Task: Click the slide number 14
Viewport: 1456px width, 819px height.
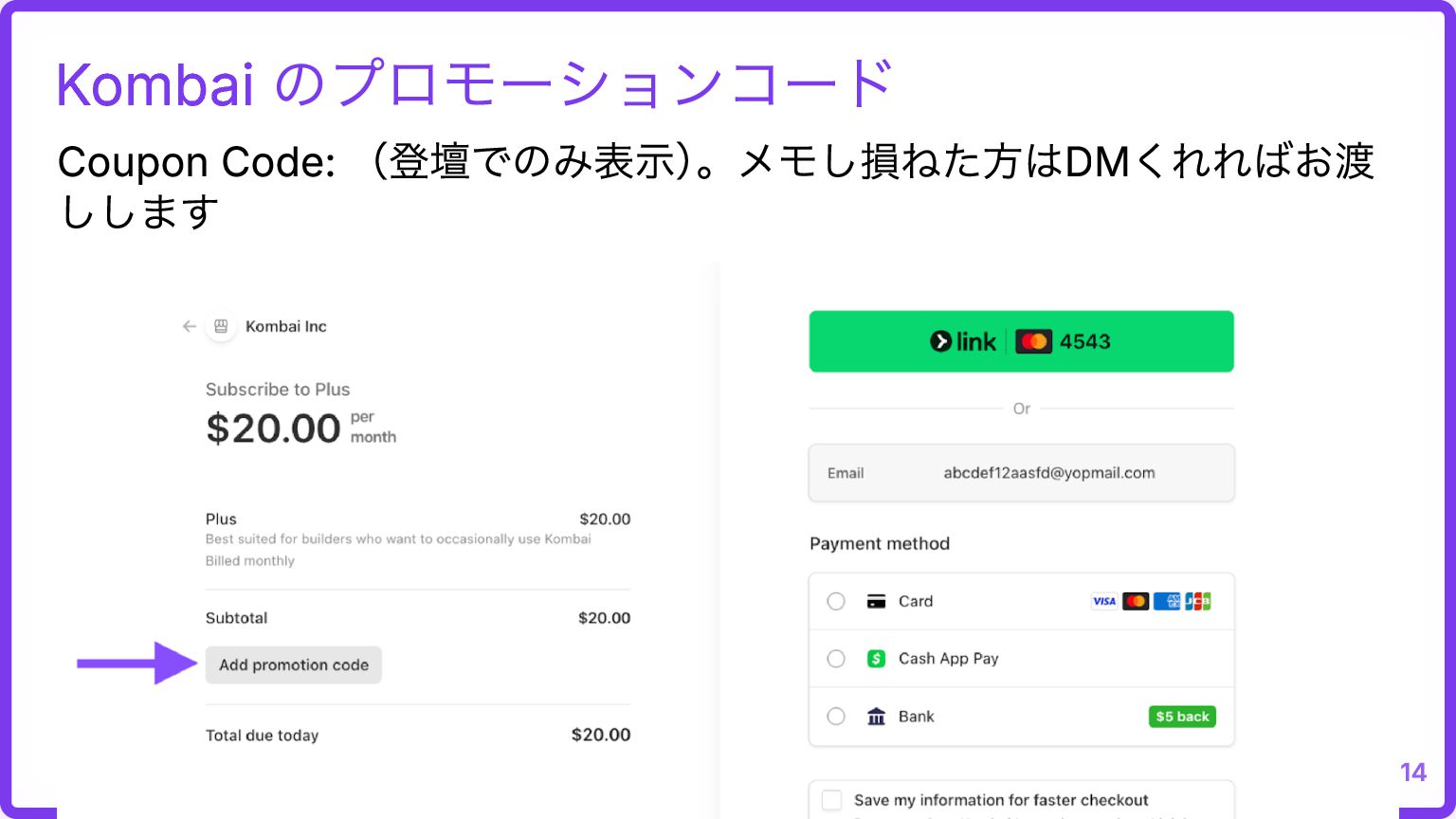Action: [1413, 773]
